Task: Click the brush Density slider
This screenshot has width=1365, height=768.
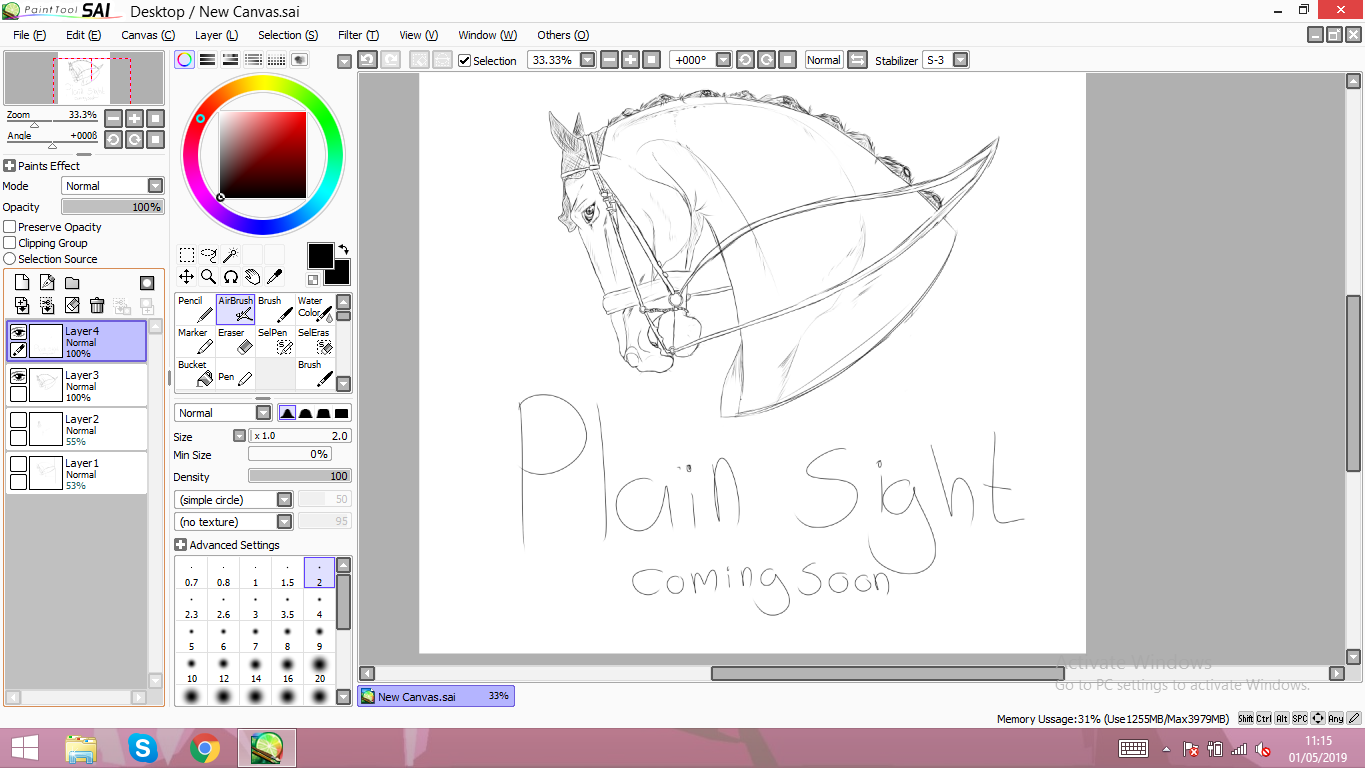Action: point(299,477)
